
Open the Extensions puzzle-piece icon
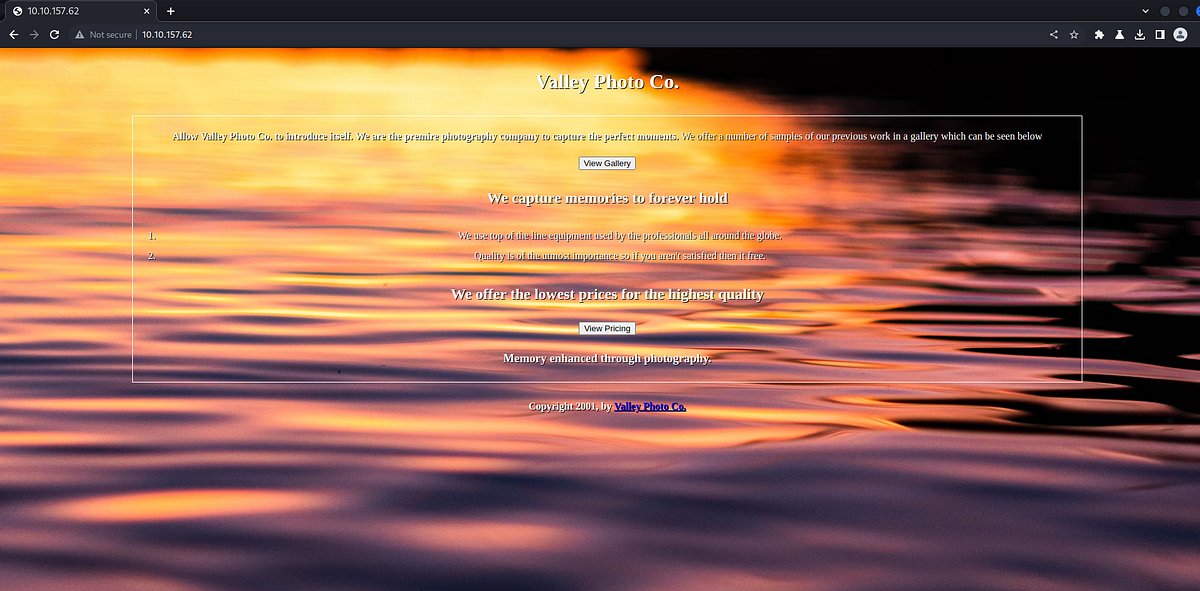(1099, 33)
